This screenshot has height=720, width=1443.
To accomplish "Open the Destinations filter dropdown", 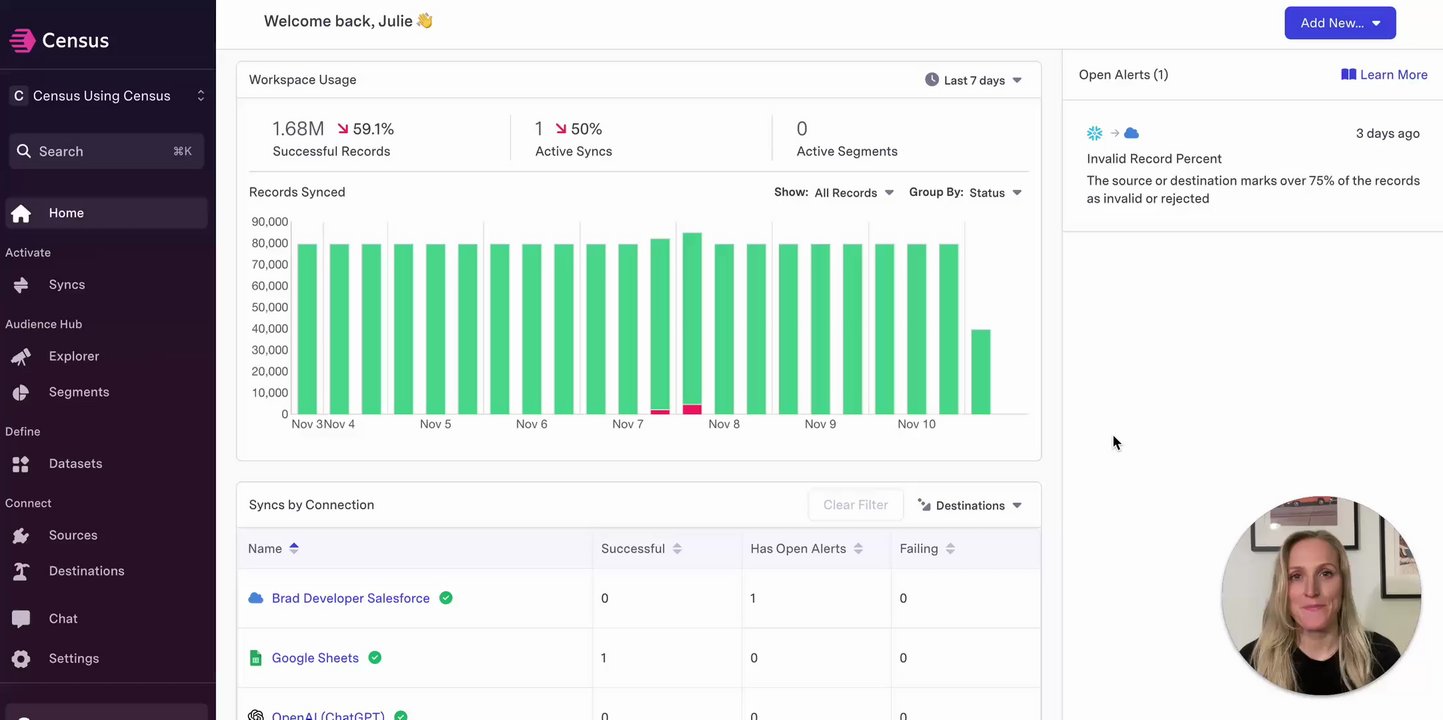I will pyautogui.click(x=970, y=506).
